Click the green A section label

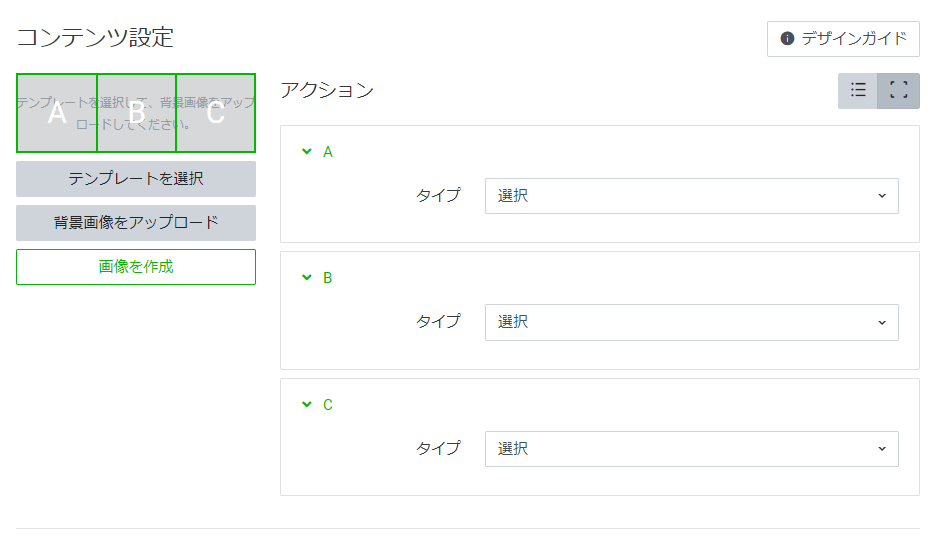[328, 152]
